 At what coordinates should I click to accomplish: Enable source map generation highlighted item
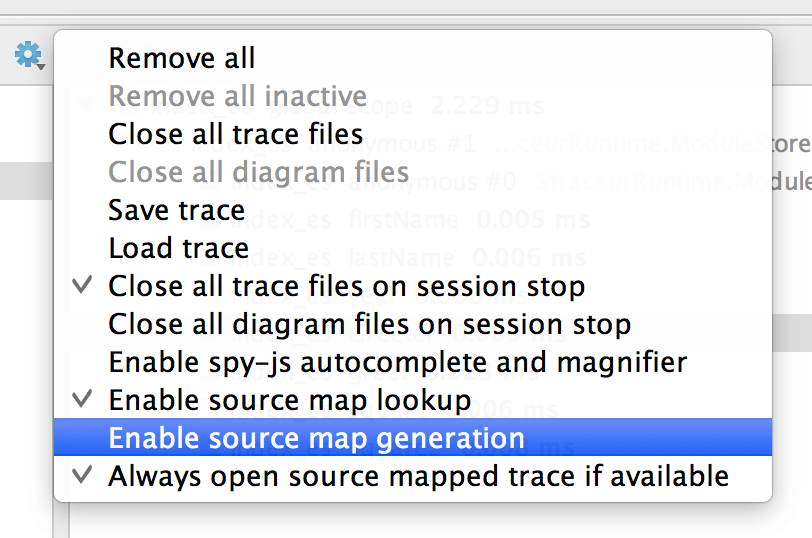(x=413, y=438)
